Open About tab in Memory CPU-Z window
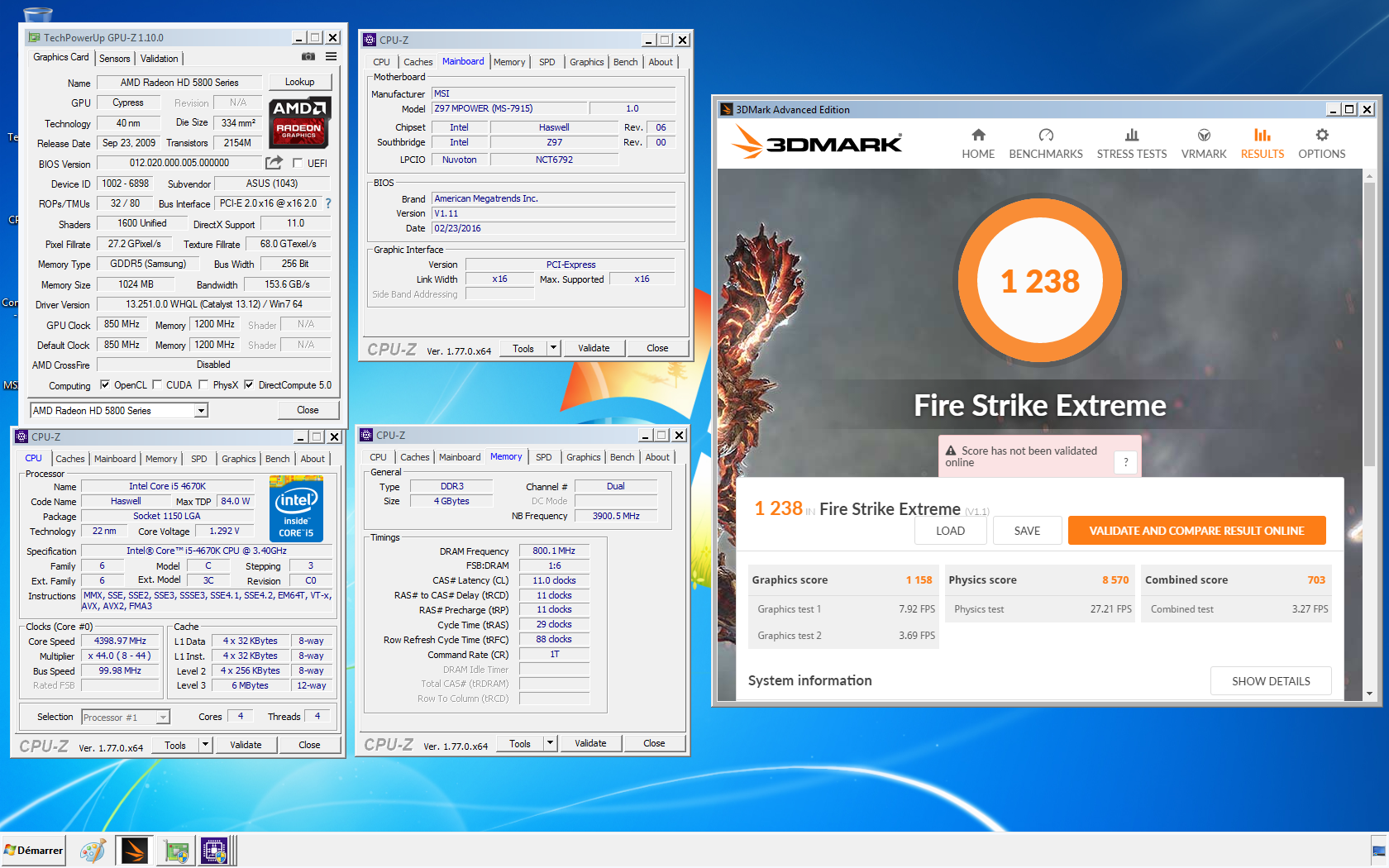Screen dimensions: 1389x868 [x=657, y=457]
